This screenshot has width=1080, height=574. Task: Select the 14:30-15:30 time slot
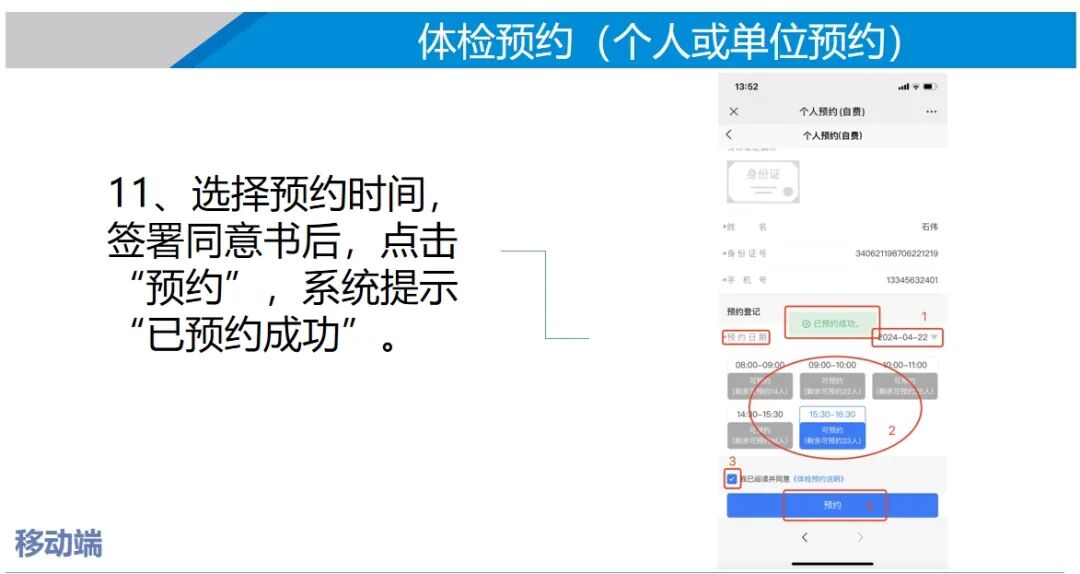[x=760, y=428]
